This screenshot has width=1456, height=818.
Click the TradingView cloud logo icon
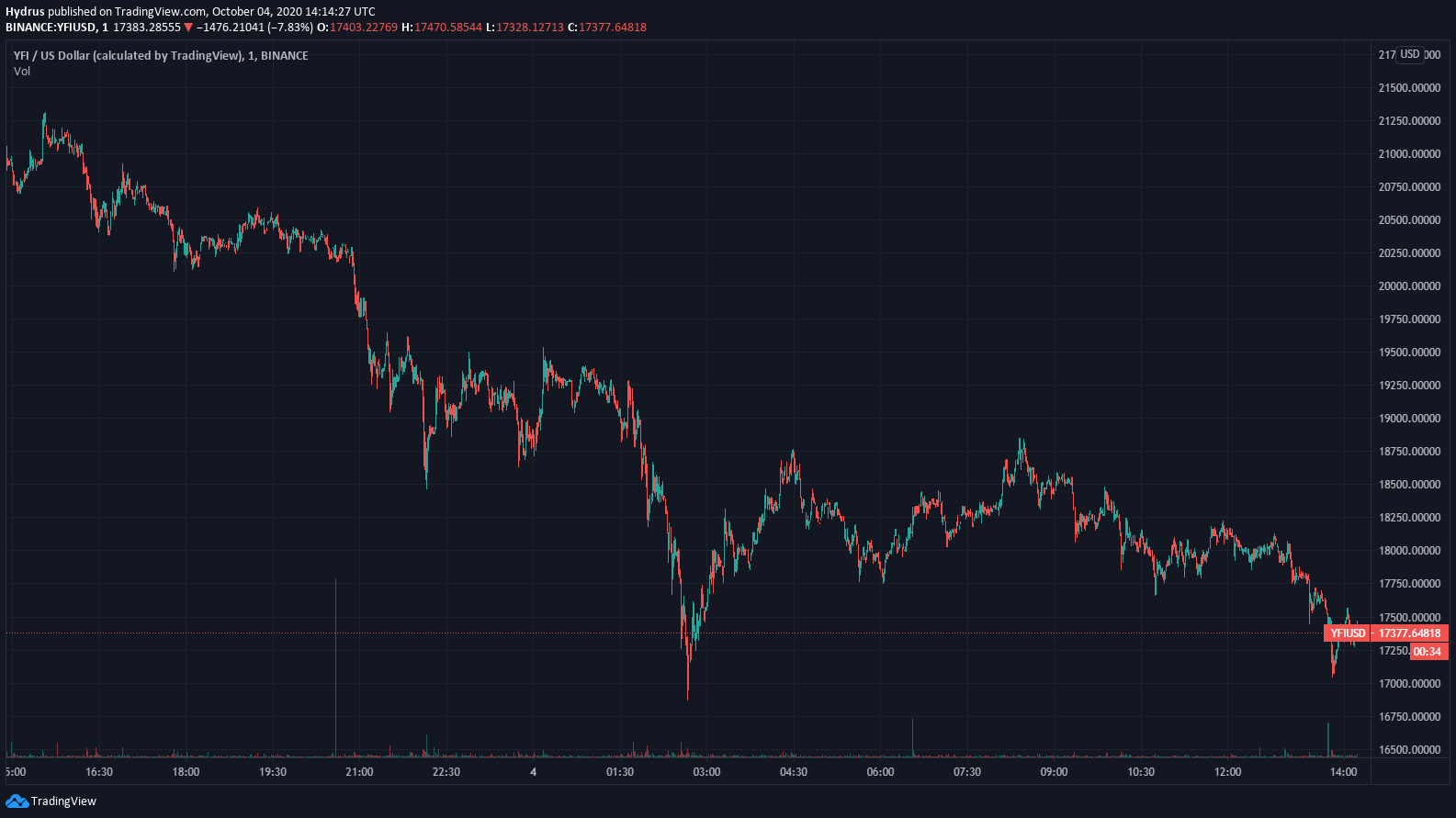[x=17, y=801]
